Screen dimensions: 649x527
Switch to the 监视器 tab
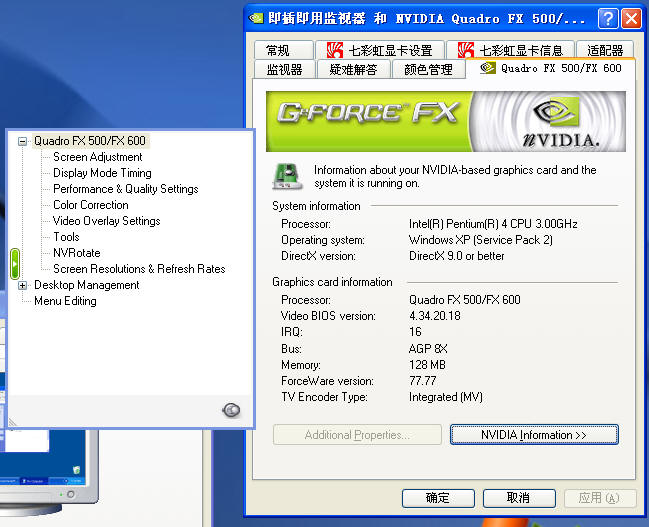284,69
